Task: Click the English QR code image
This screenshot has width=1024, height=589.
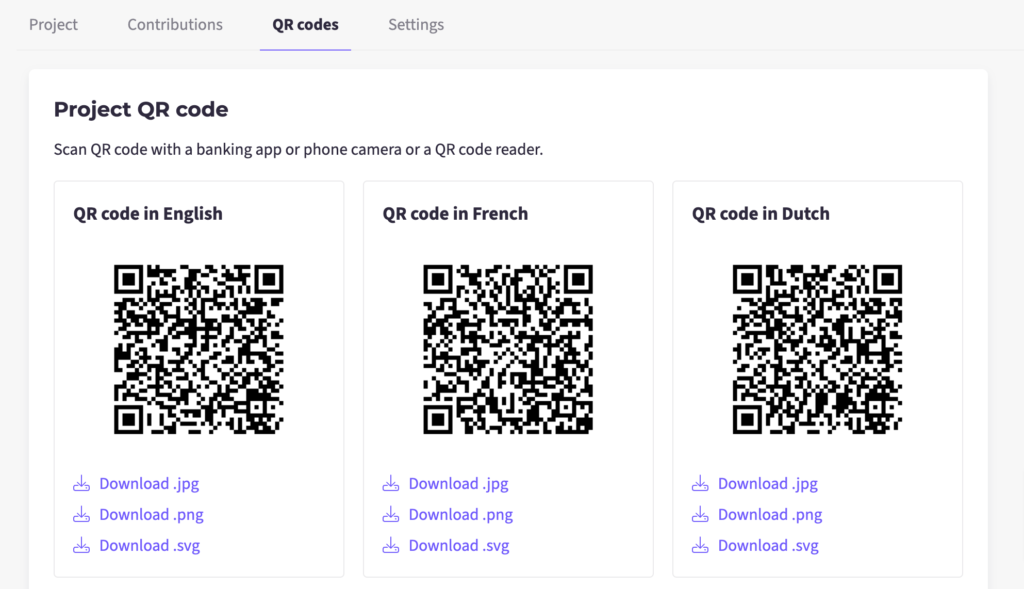Action: pyautogui.click(x=199, y=349)
